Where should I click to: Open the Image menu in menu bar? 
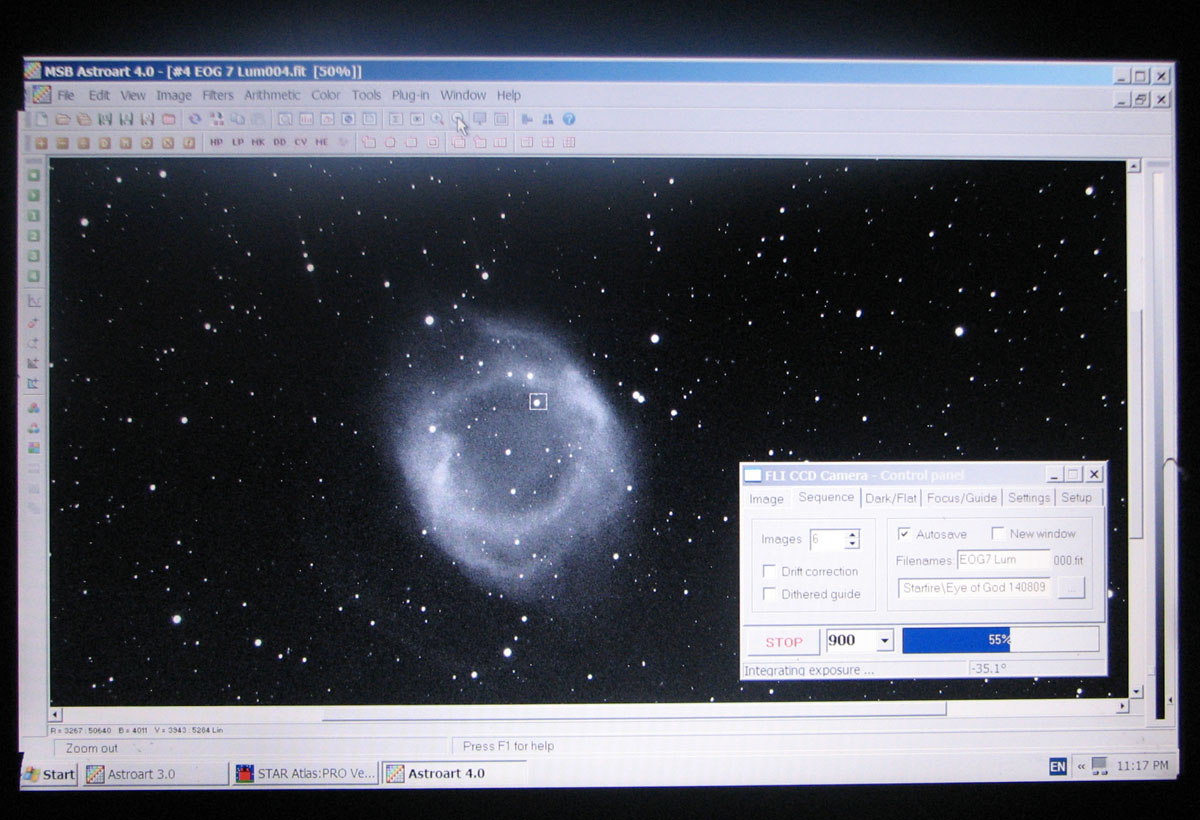173,95
